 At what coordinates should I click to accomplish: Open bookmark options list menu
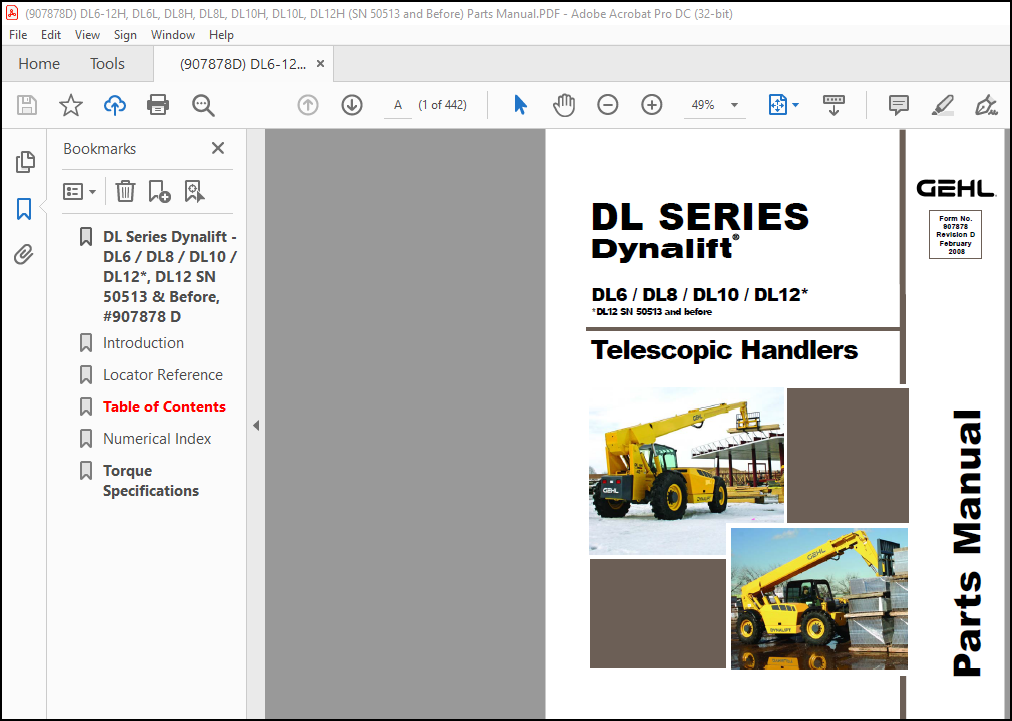click(x=79, y=191)
